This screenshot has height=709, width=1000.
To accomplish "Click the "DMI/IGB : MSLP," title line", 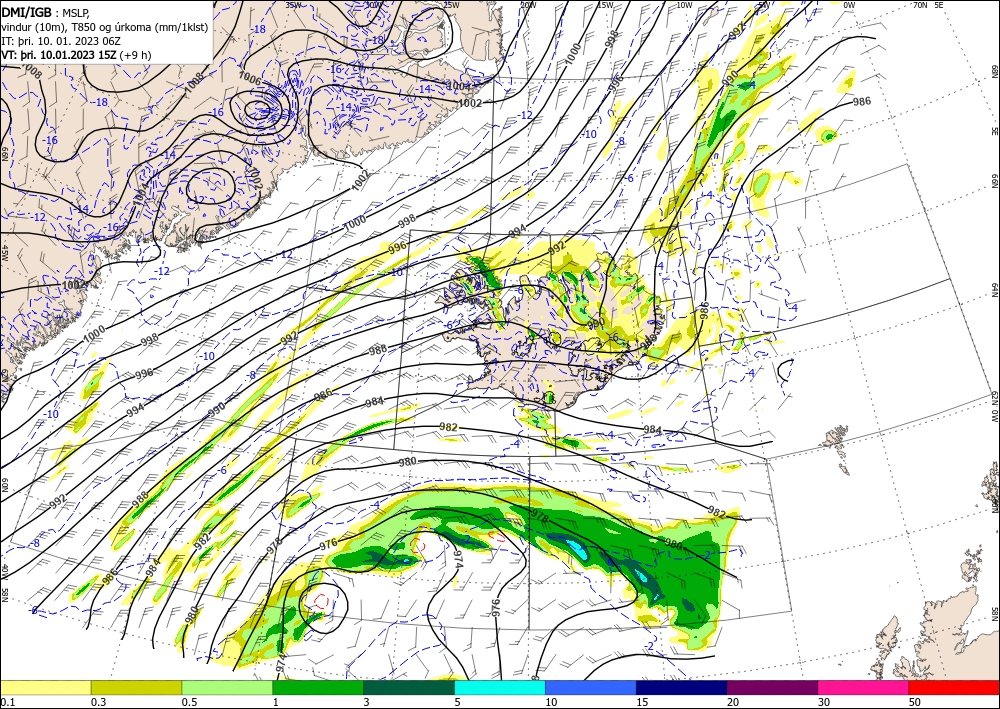I will tap(45, 12).
